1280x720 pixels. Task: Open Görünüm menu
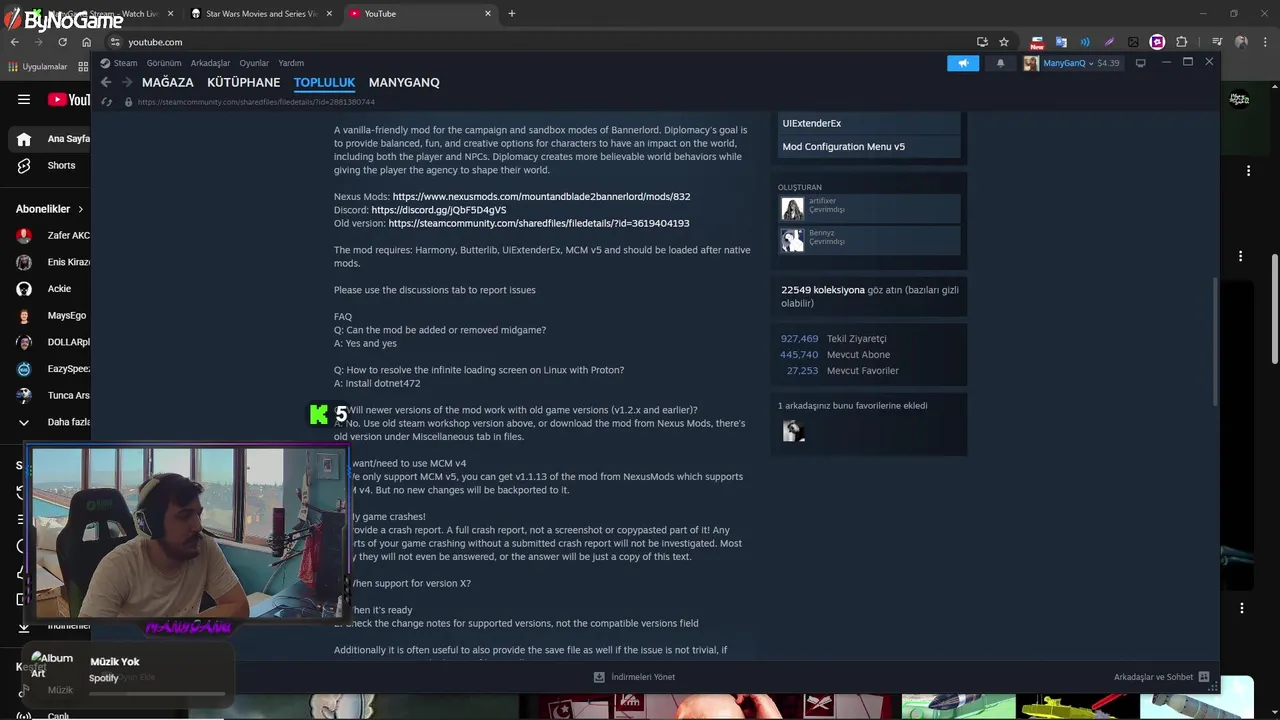pos(164,63)
